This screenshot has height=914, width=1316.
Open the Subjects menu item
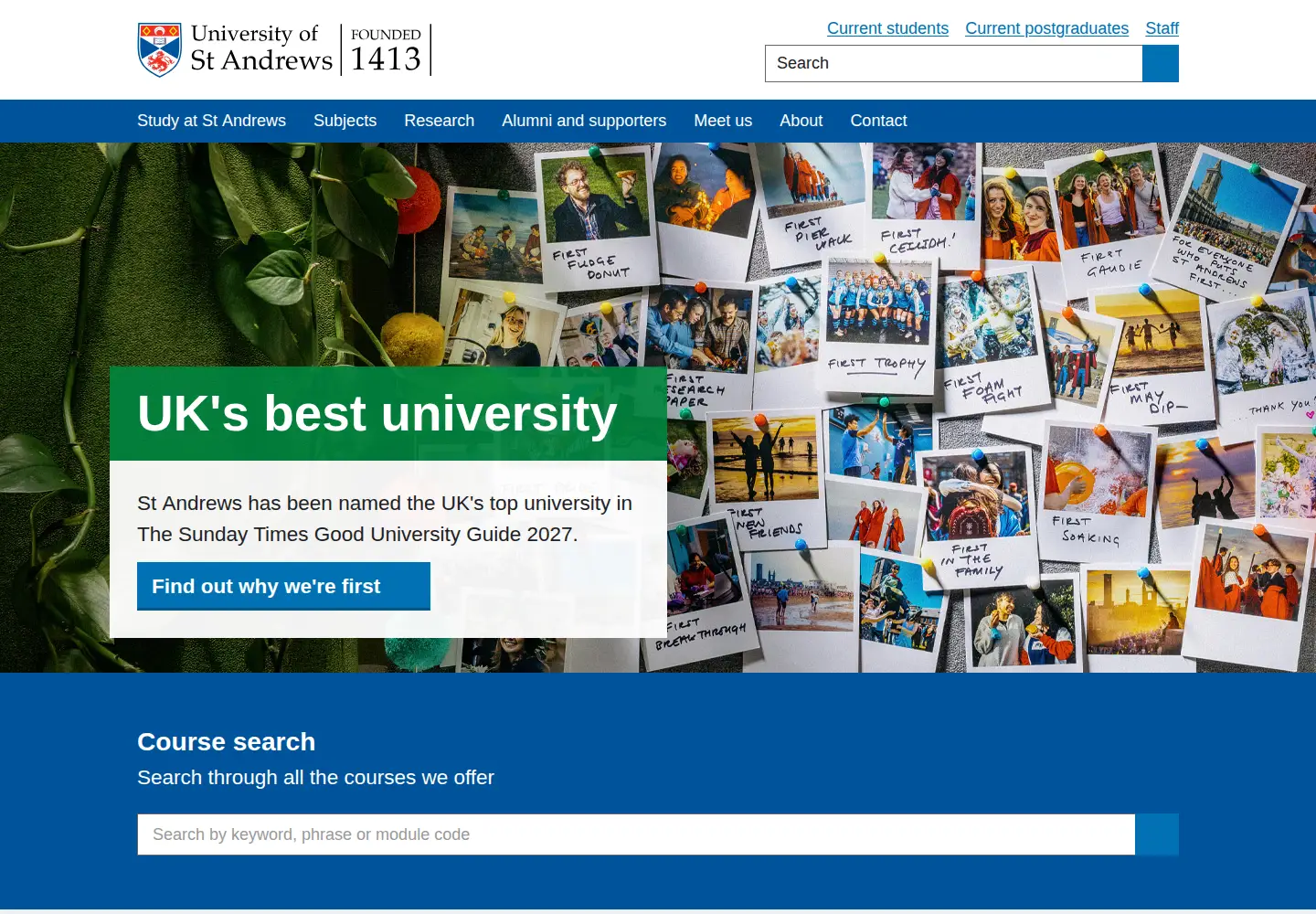pyautogui.click(x=345, y=121)
